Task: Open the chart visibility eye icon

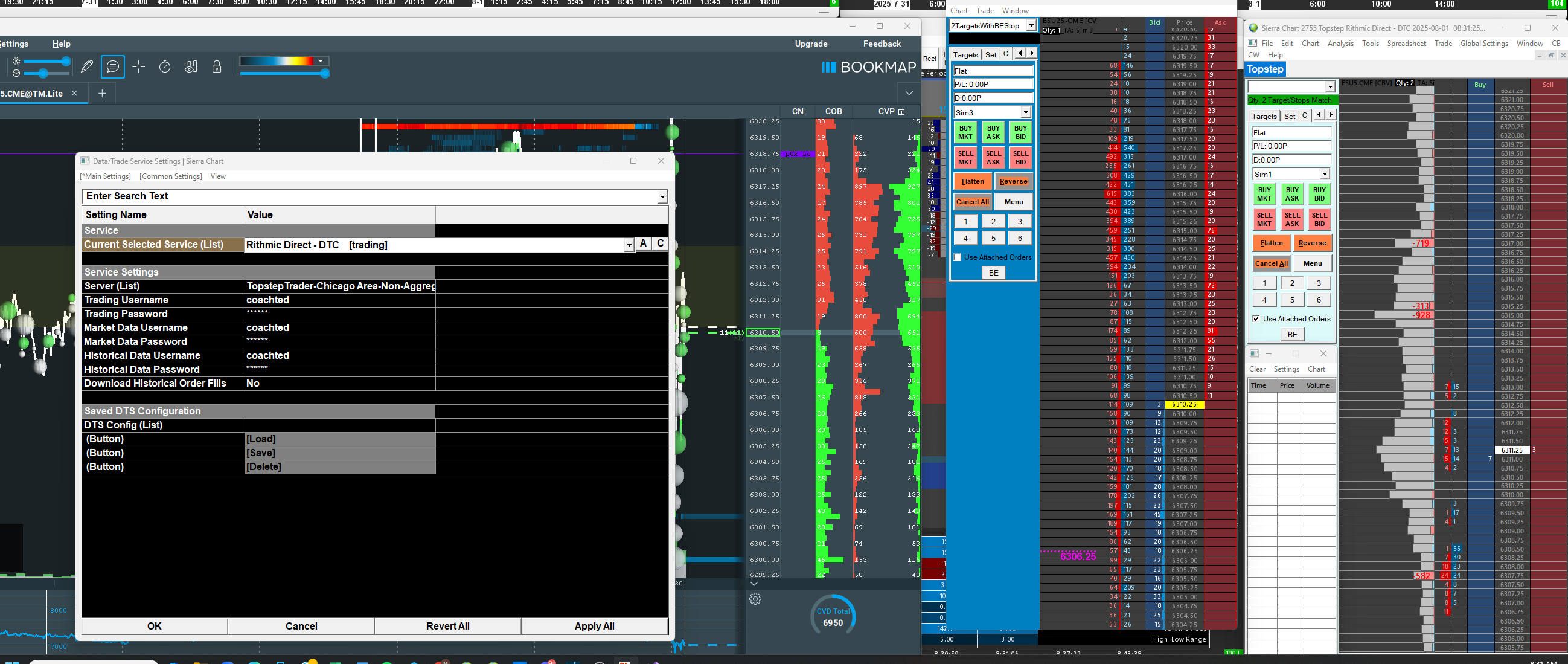Action: (x=191, y=67)
